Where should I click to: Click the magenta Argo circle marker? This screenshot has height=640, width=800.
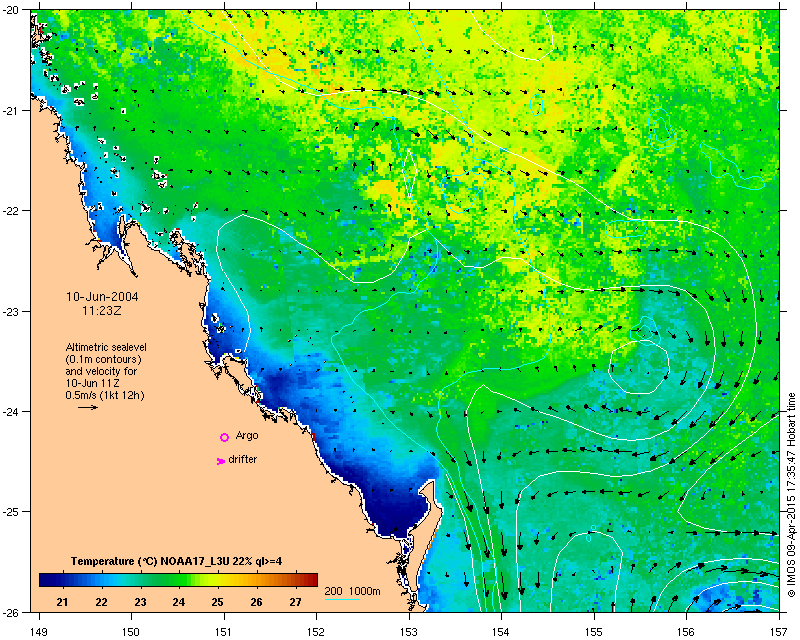tap(224, 437)
